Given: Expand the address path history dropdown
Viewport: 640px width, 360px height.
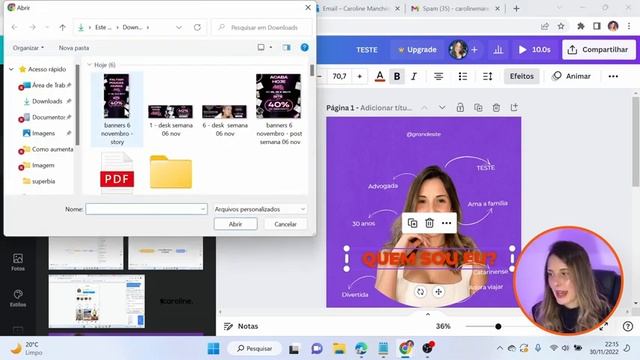Looking at the screenshot, I should pyautogui.click(x=179, y=27).
